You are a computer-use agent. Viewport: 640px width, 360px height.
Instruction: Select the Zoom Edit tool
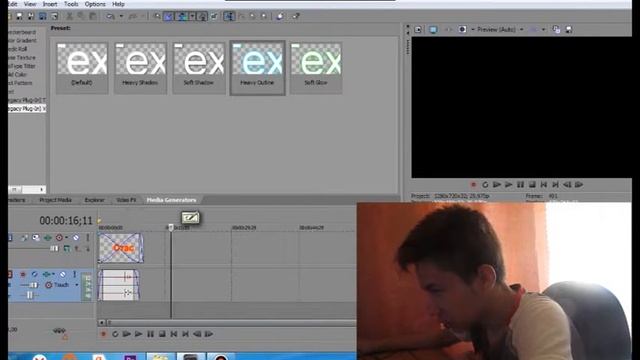pyautogui.click(x=264, y=16)
